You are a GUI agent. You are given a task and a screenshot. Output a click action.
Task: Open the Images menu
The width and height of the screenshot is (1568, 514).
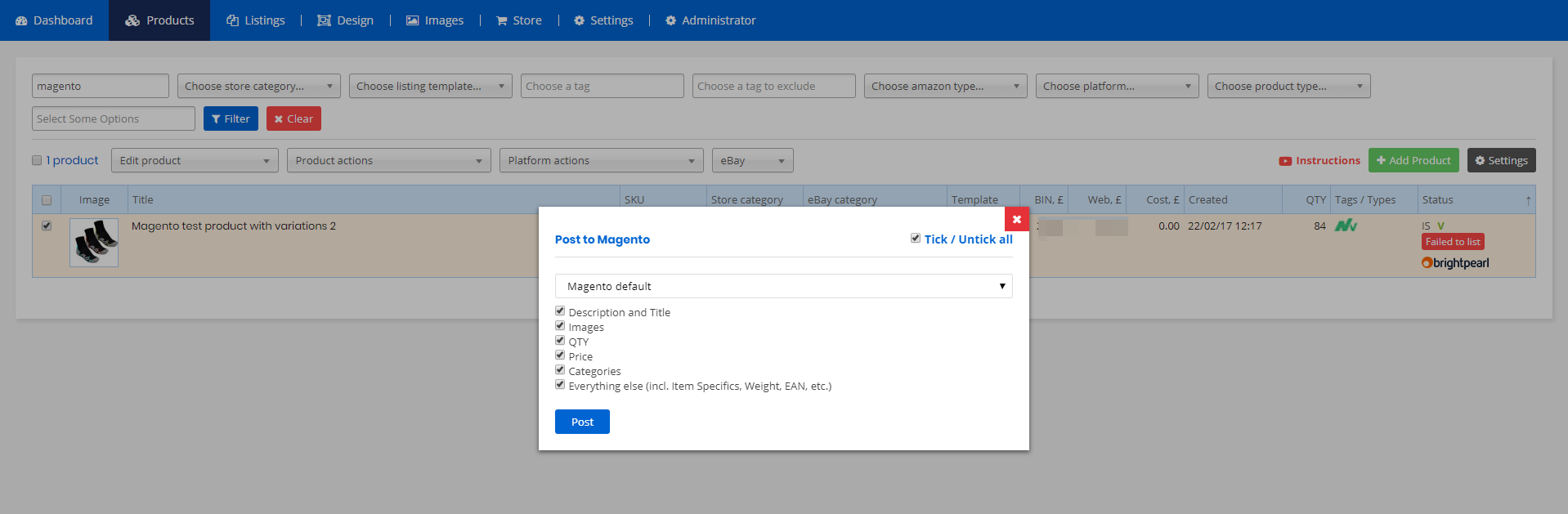pyautogui.click(x=435, y=20)
